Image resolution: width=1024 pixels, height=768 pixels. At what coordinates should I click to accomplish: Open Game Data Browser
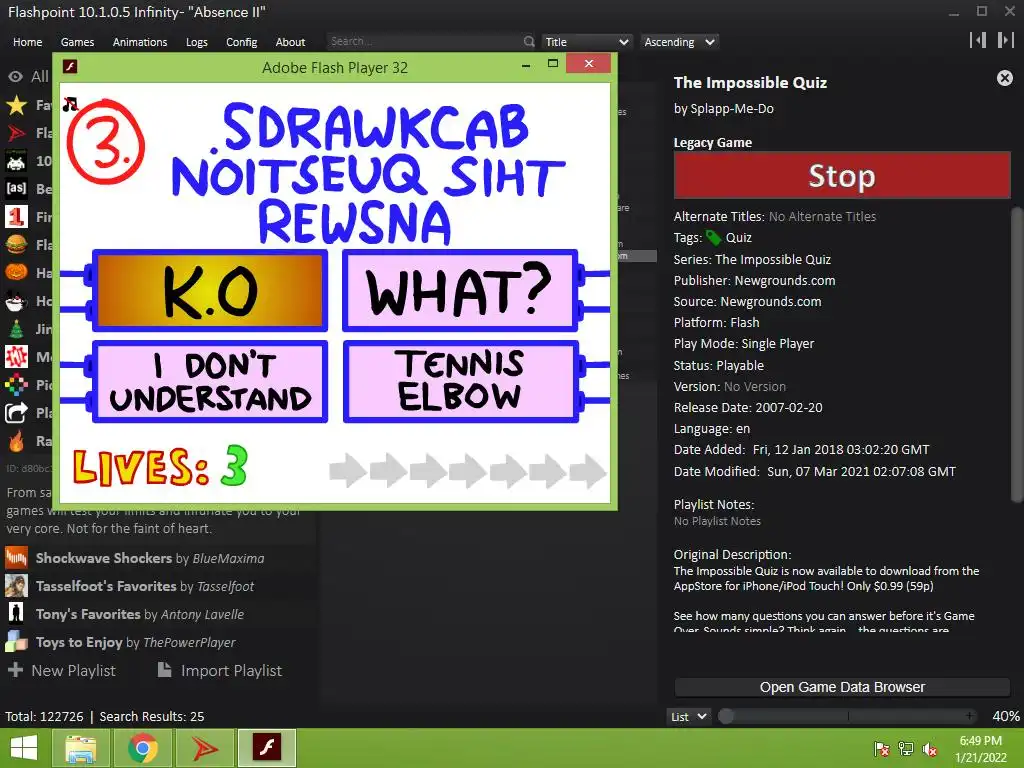[842, 687]
